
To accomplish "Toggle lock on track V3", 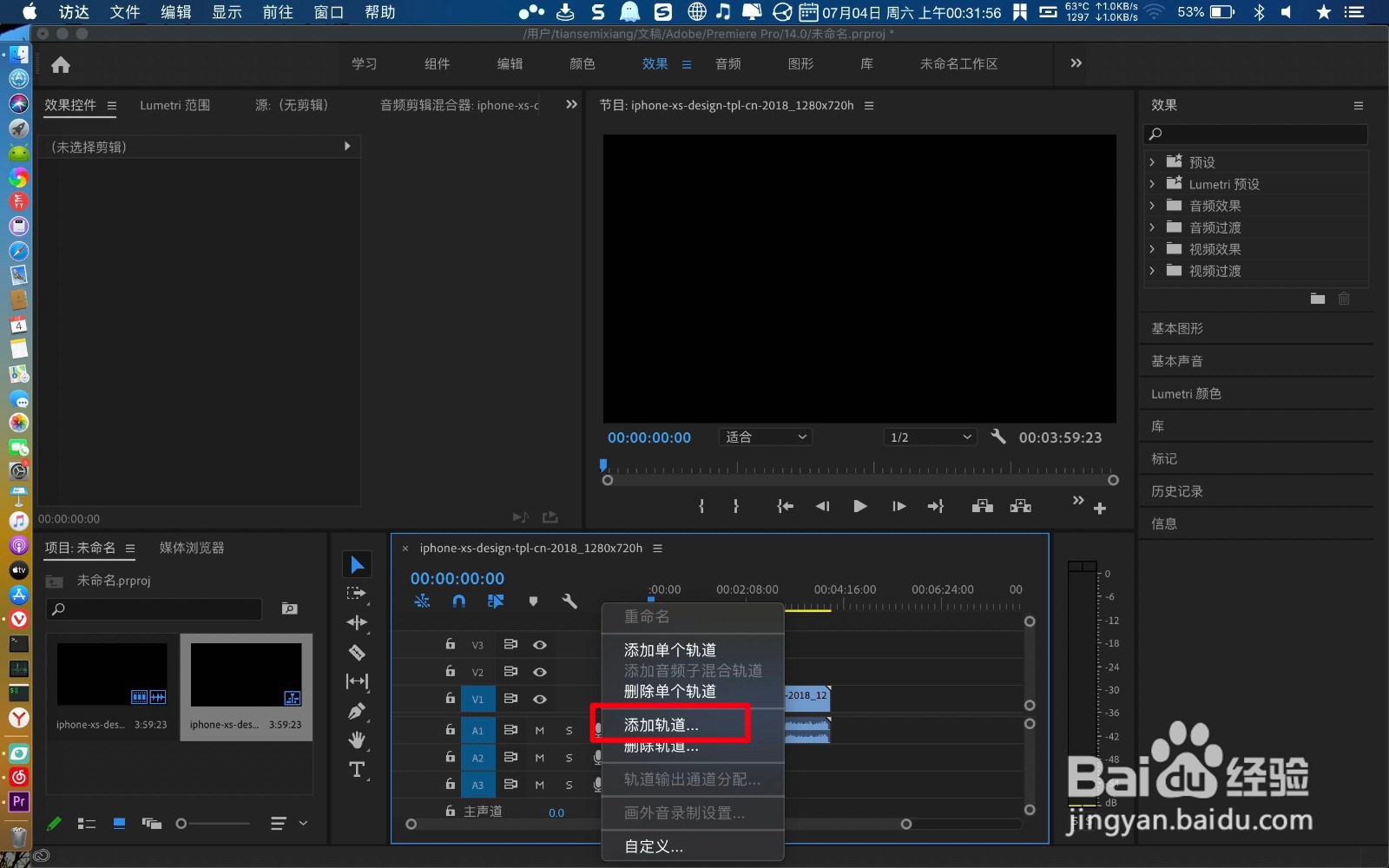I will pyautogui.click(x=450, y=644).
